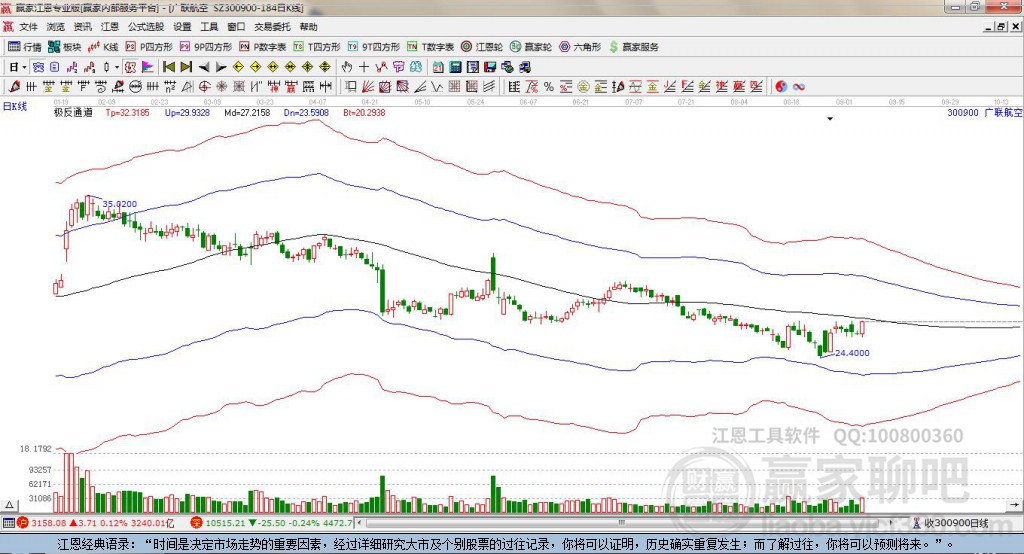
Task: Open the calendar 21 icon
Action: pos(438,67)
